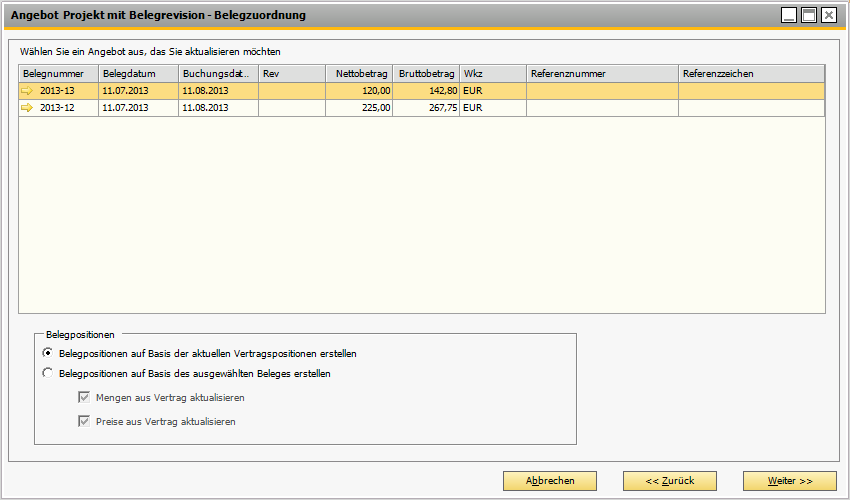Viewport: 850px width, 500px height.
Task: Maximize the Belegzuordnung dialog window
Action: click(x=809, y=15)
